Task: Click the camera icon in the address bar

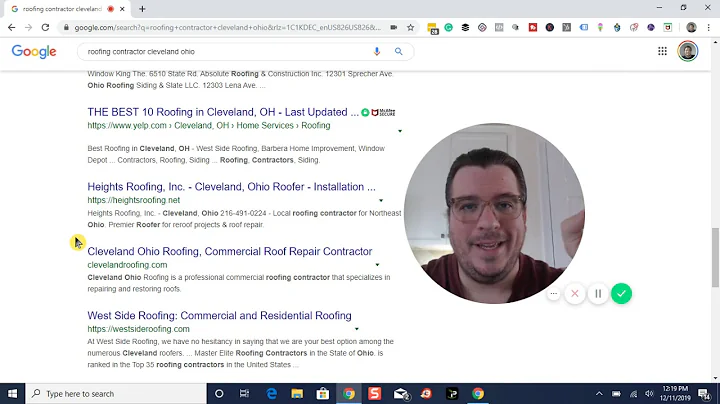Action: coord(394,28)
